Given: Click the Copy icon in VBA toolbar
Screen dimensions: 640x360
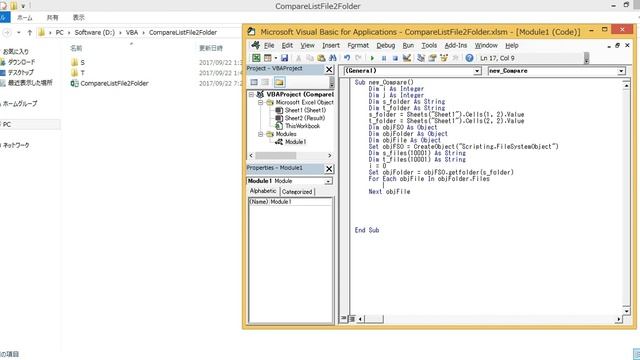Looking at the screenshot, I should coord(310,58).
